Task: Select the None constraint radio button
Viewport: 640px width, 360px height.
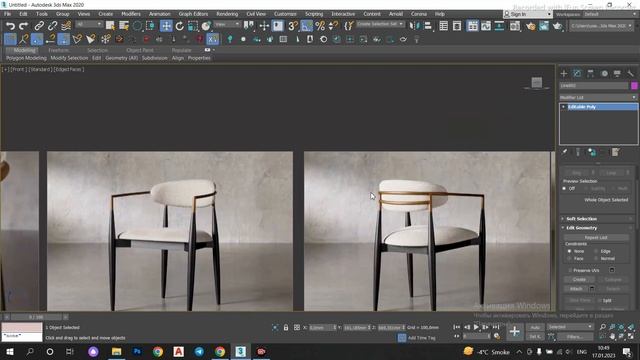Action: [x=569, y=251]
